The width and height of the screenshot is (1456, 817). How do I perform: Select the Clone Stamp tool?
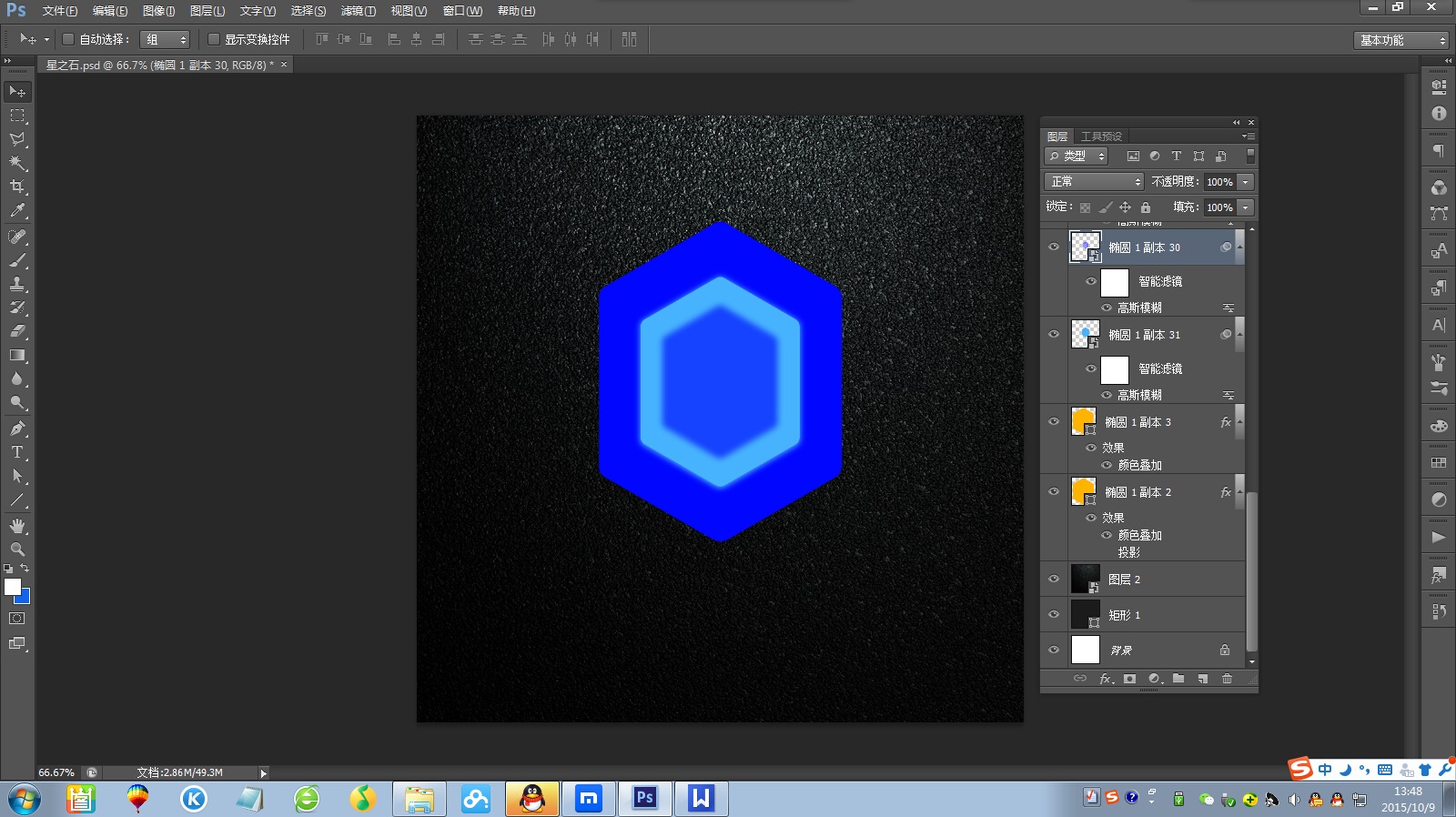pos(17,284)
